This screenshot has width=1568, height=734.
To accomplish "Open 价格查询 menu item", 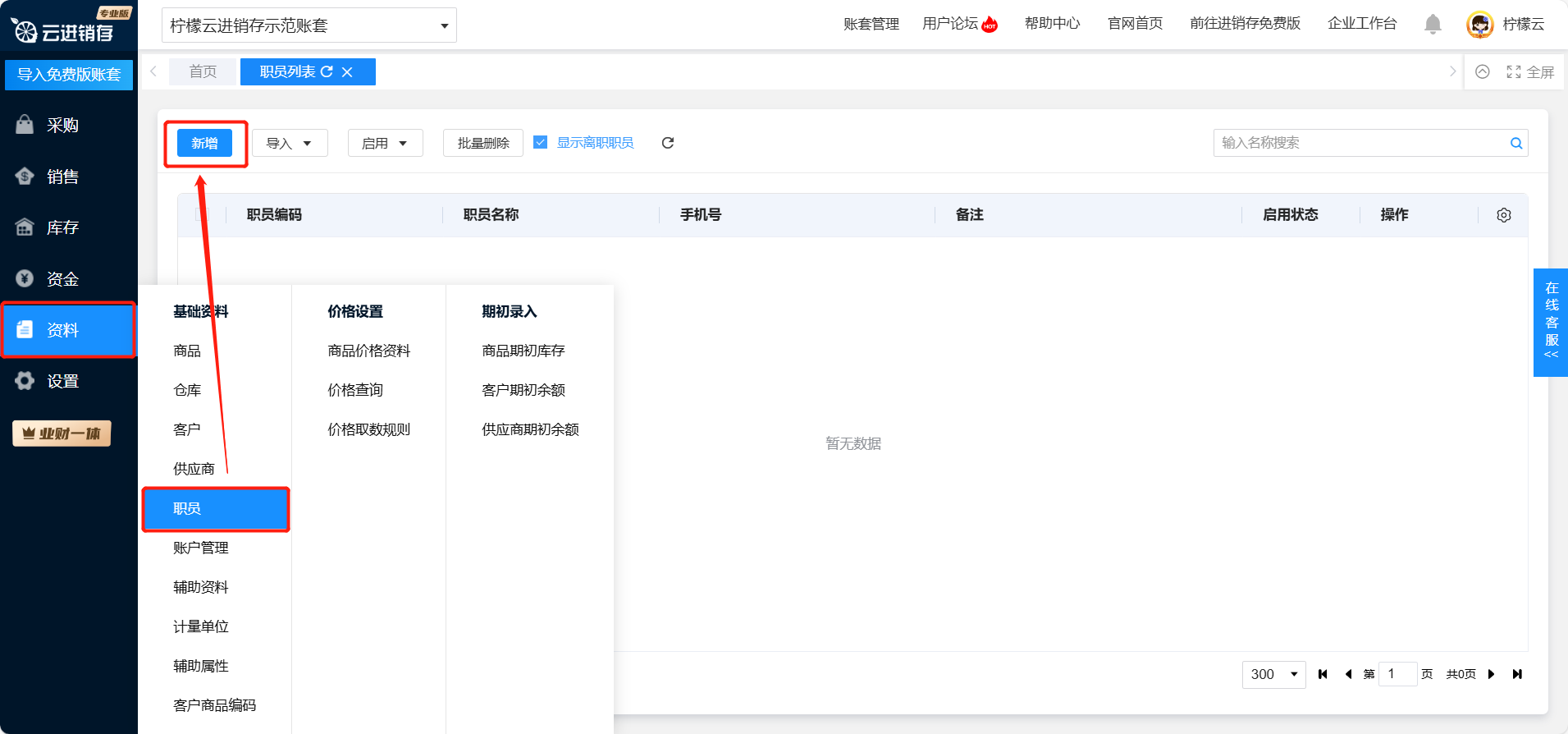I will (355, 390).
